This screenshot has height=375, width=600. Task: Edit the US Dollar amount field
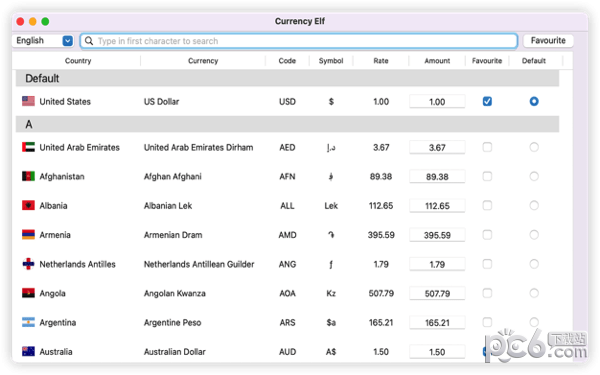tap(437, 102)
